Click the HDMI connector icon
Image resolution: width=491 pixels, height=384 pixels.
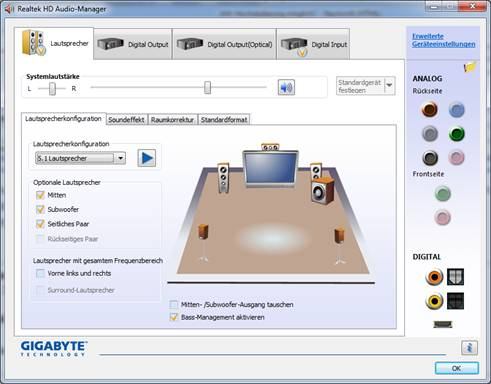[x=443, y=324]
